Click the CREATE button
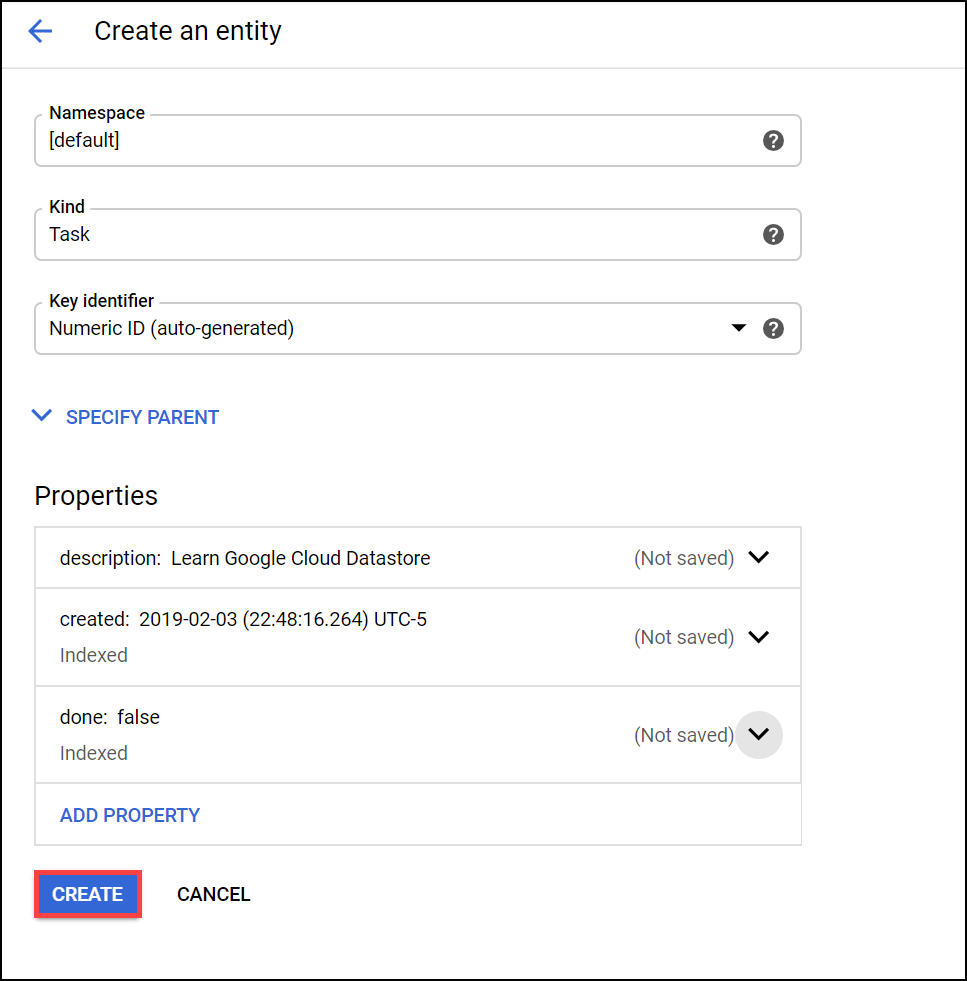Screen dimensions: 967x981 point(88,894)
